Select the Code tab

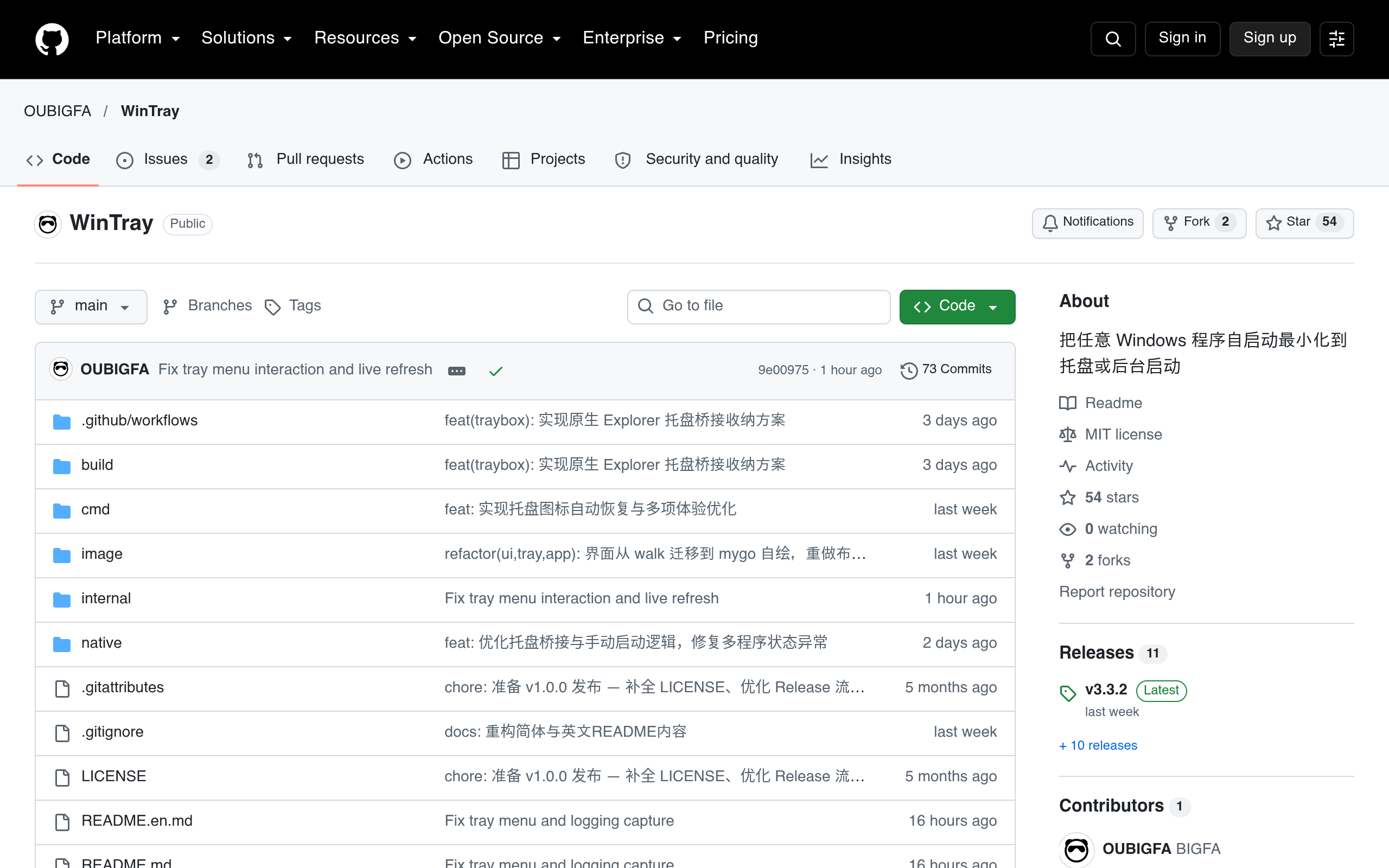tap(58, 159)
